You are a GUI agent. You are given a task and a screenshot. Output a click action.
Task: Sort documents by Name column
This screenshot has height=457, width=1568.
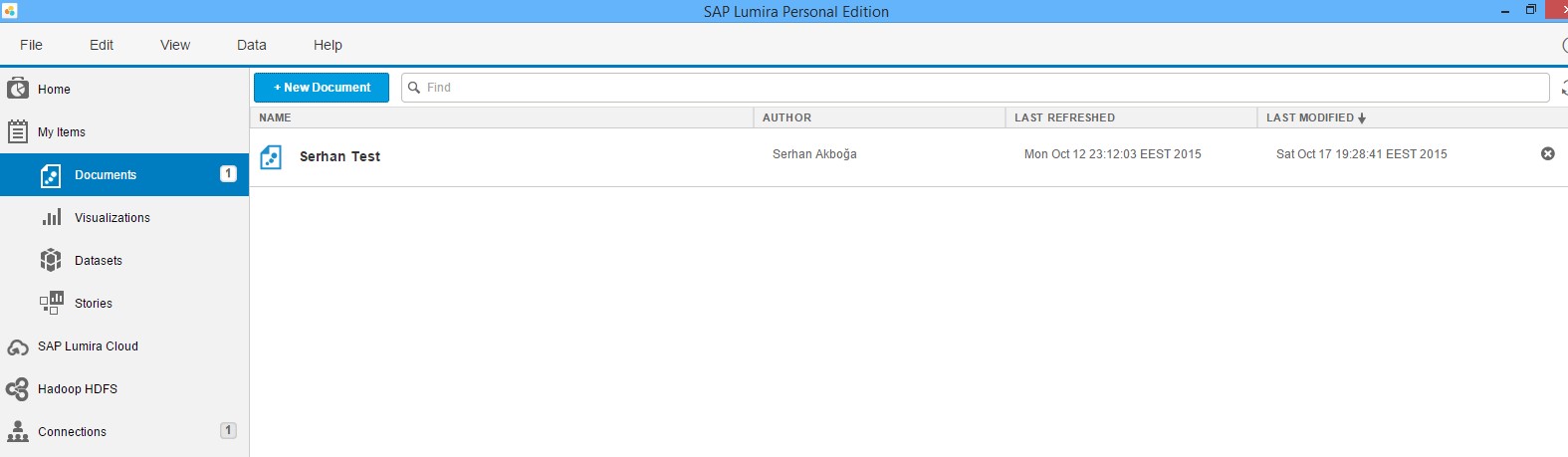(276, 117)
